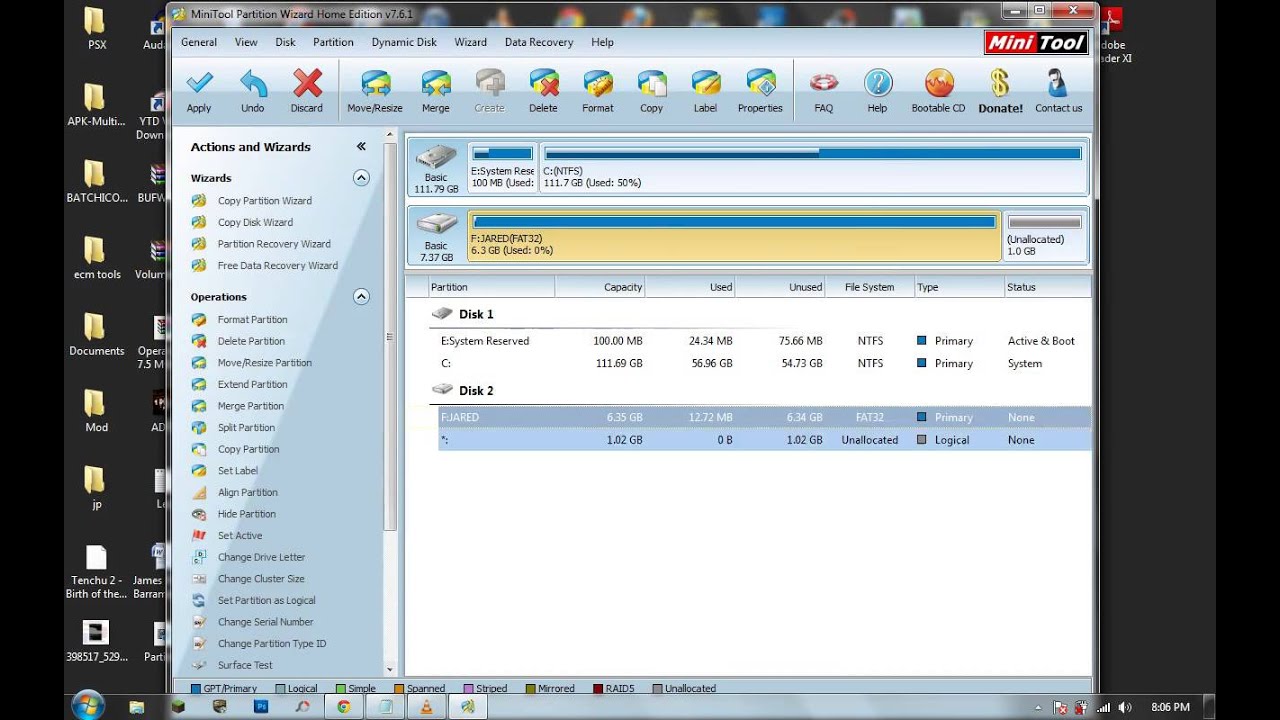The height and width of the screenshot is (720, 1280).
Task: Open the Dynamic Disk menu
Action: coord(404,42)
